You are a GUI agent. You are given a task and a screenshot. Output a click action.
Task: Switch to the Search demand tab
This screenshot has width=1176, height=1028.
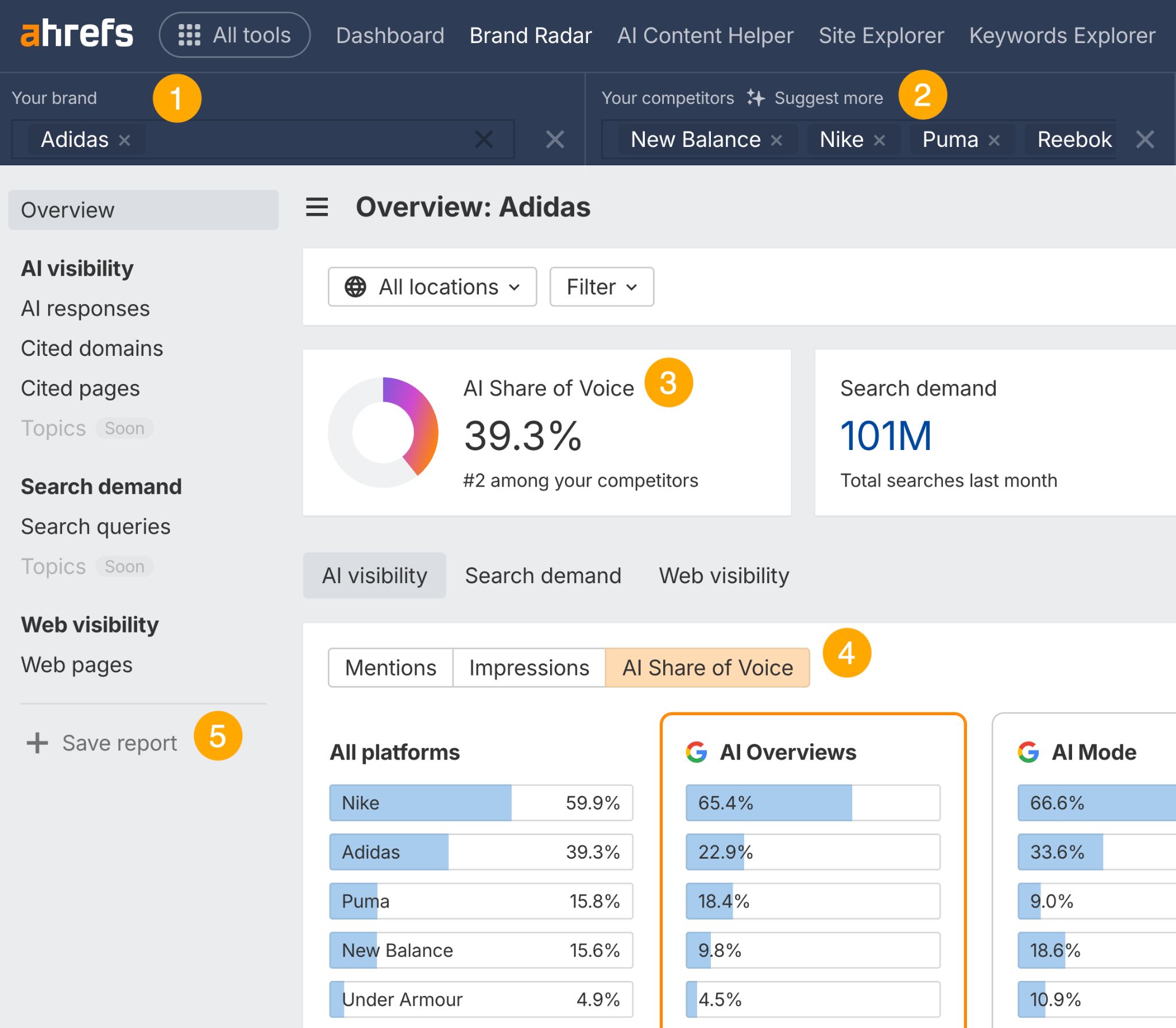[543, 575]
